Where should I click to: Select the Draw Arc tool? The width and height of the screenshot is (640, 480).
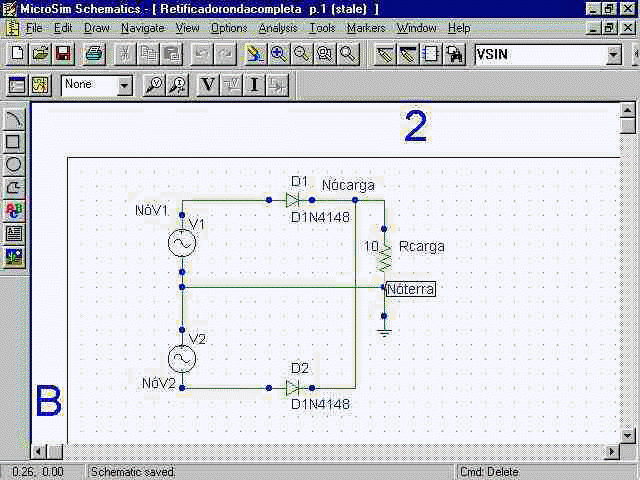point(14,119)
